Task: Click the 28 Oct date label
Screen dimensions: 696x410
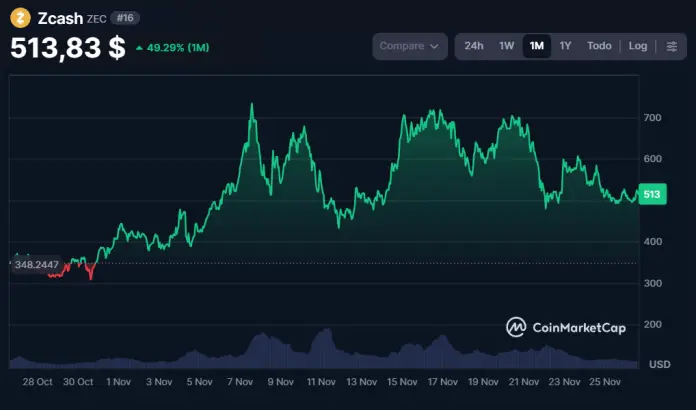Action: [37, 382]
